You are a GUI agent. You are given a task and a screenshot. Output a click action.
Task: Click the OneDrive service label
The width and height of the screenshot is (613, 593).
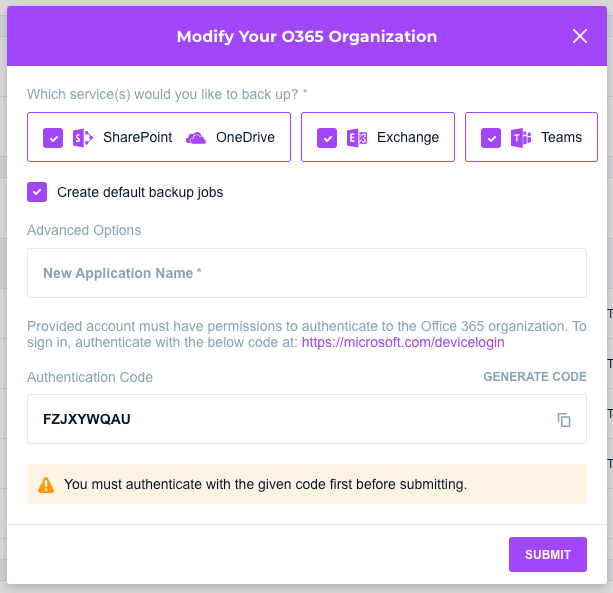point(245,137)
